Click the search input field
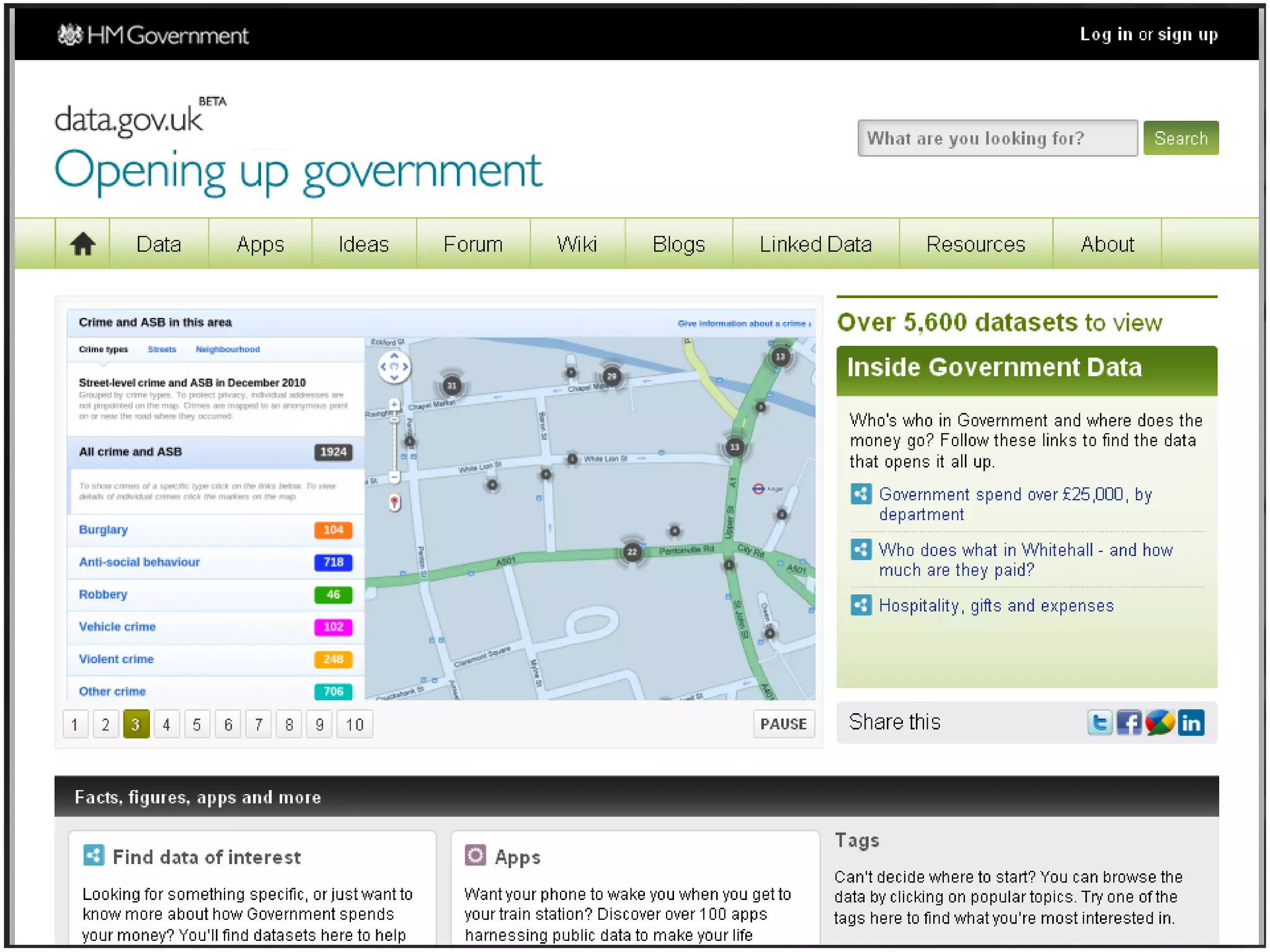 coord(997,138)
